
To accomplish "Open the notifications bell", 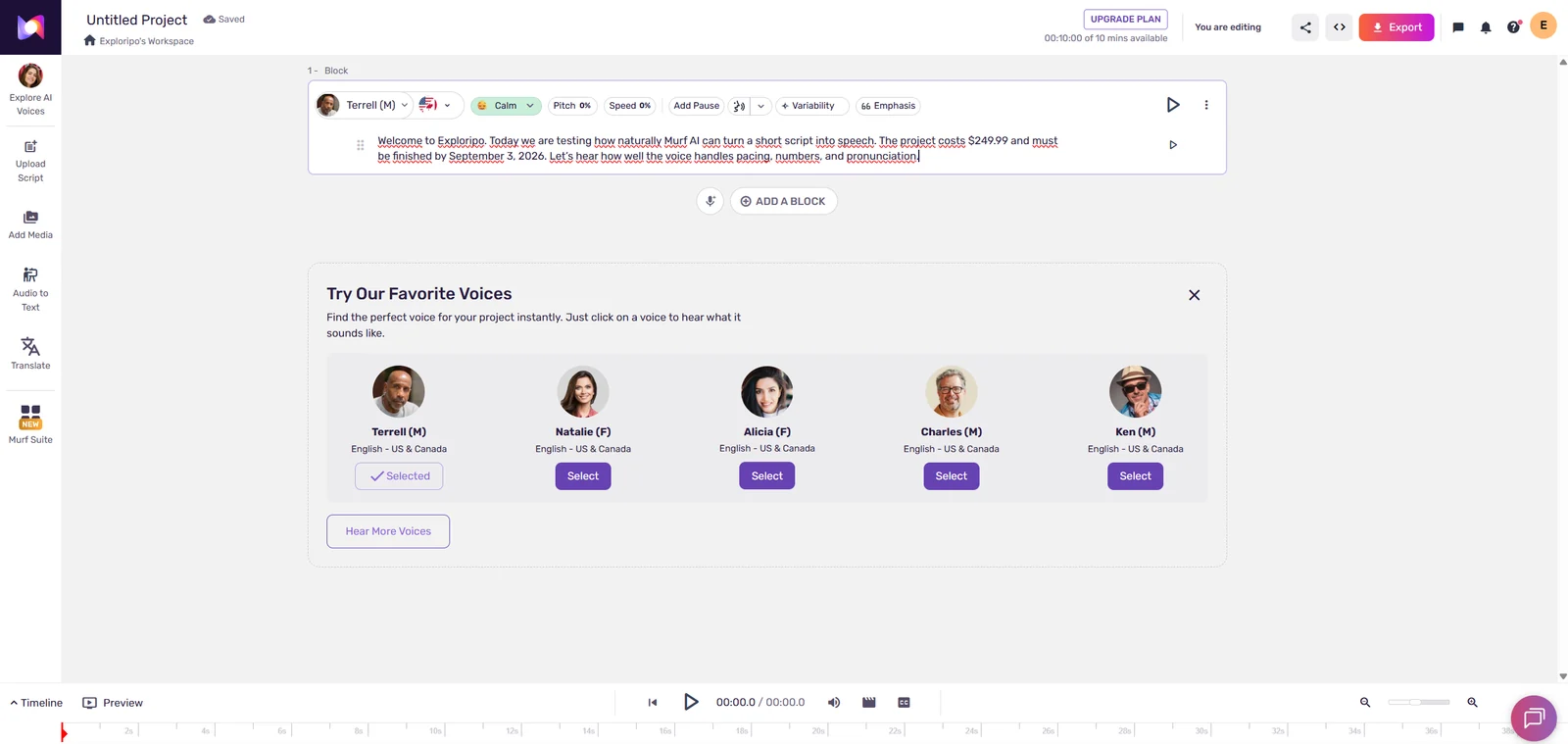I will click(x=1486, y=27).
